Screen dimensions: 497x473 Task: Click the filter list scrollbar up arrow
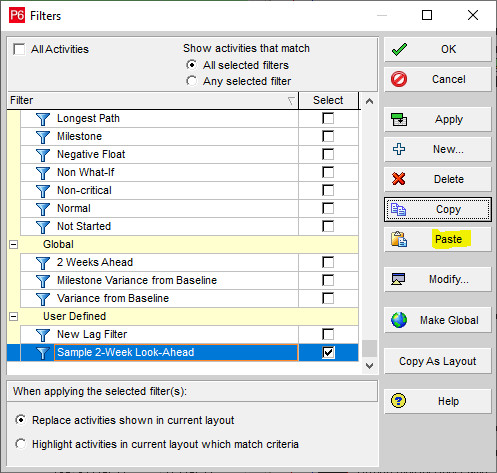click(369, 101)
